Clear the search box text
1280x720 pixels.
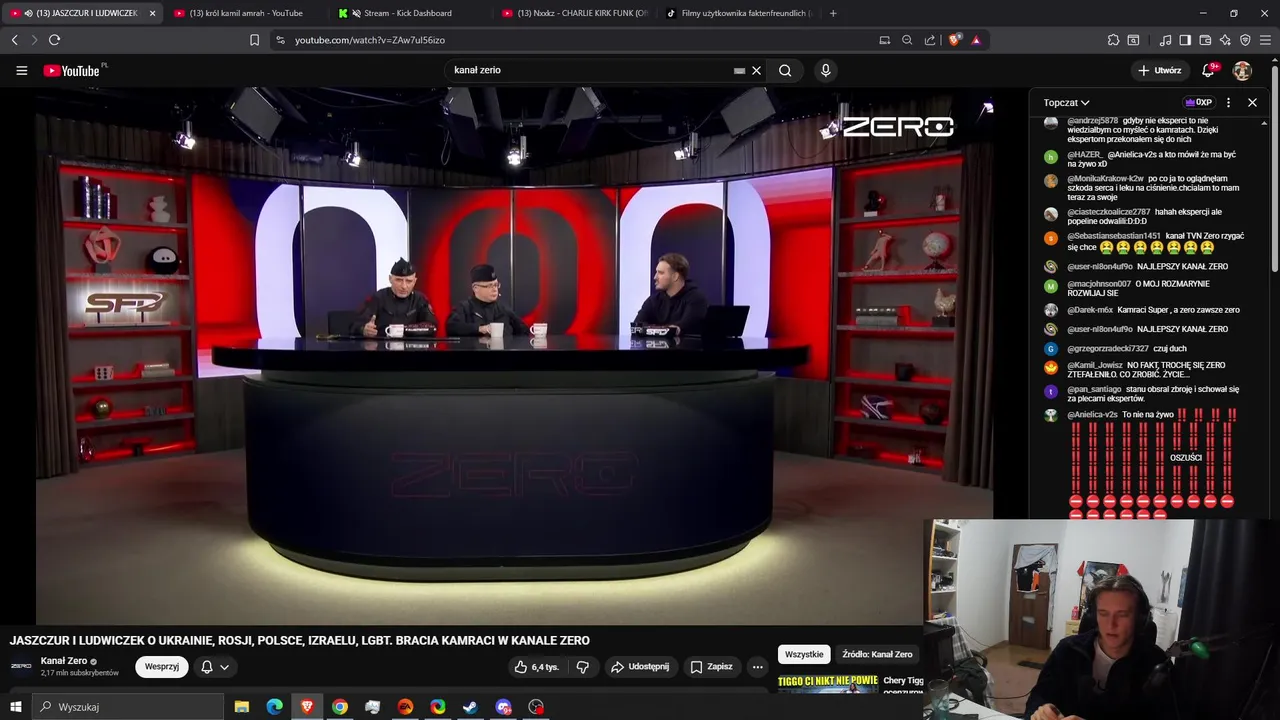pos(757,70)
